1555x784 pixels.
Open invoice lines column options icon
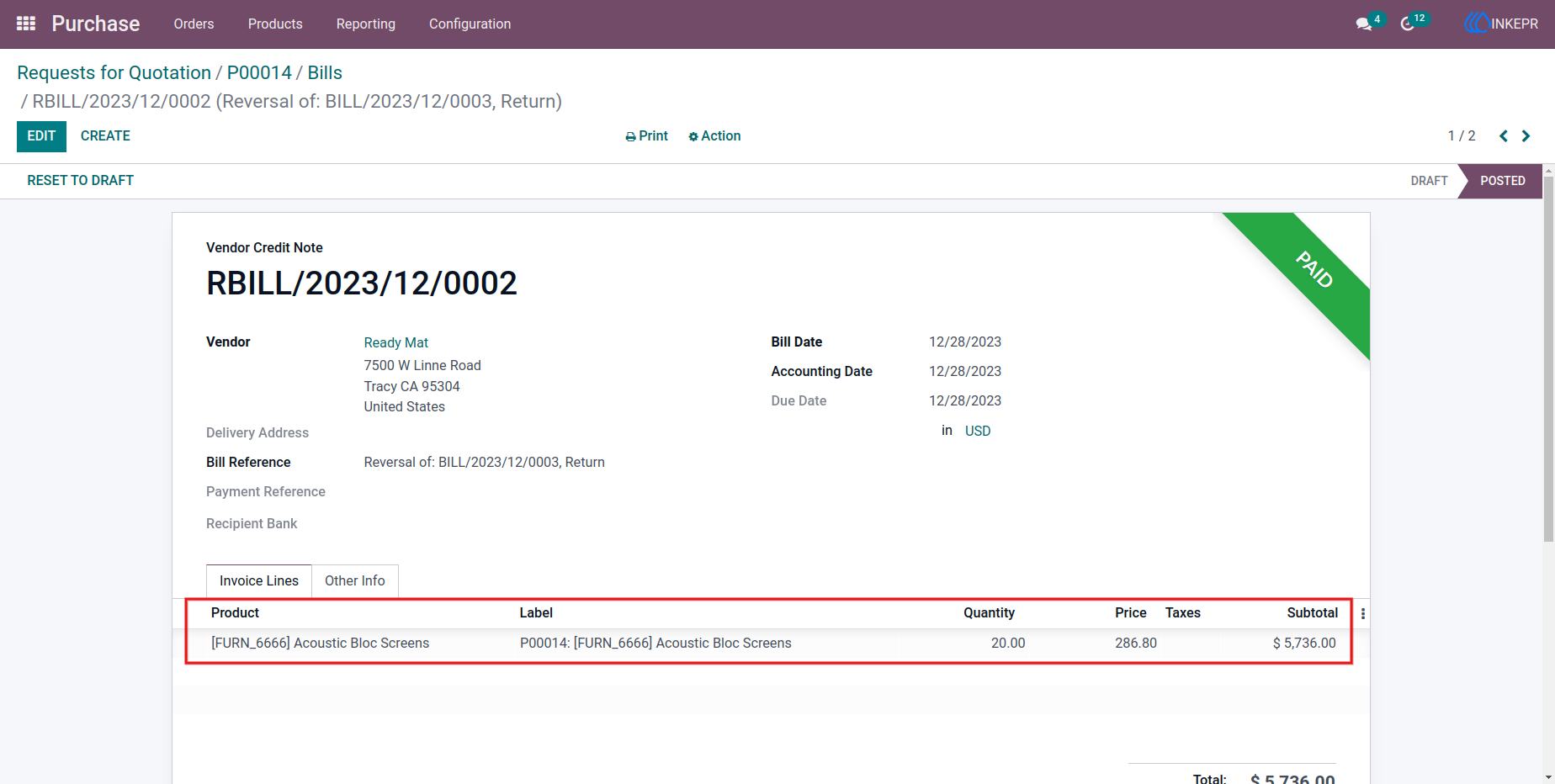(1363, 614)
